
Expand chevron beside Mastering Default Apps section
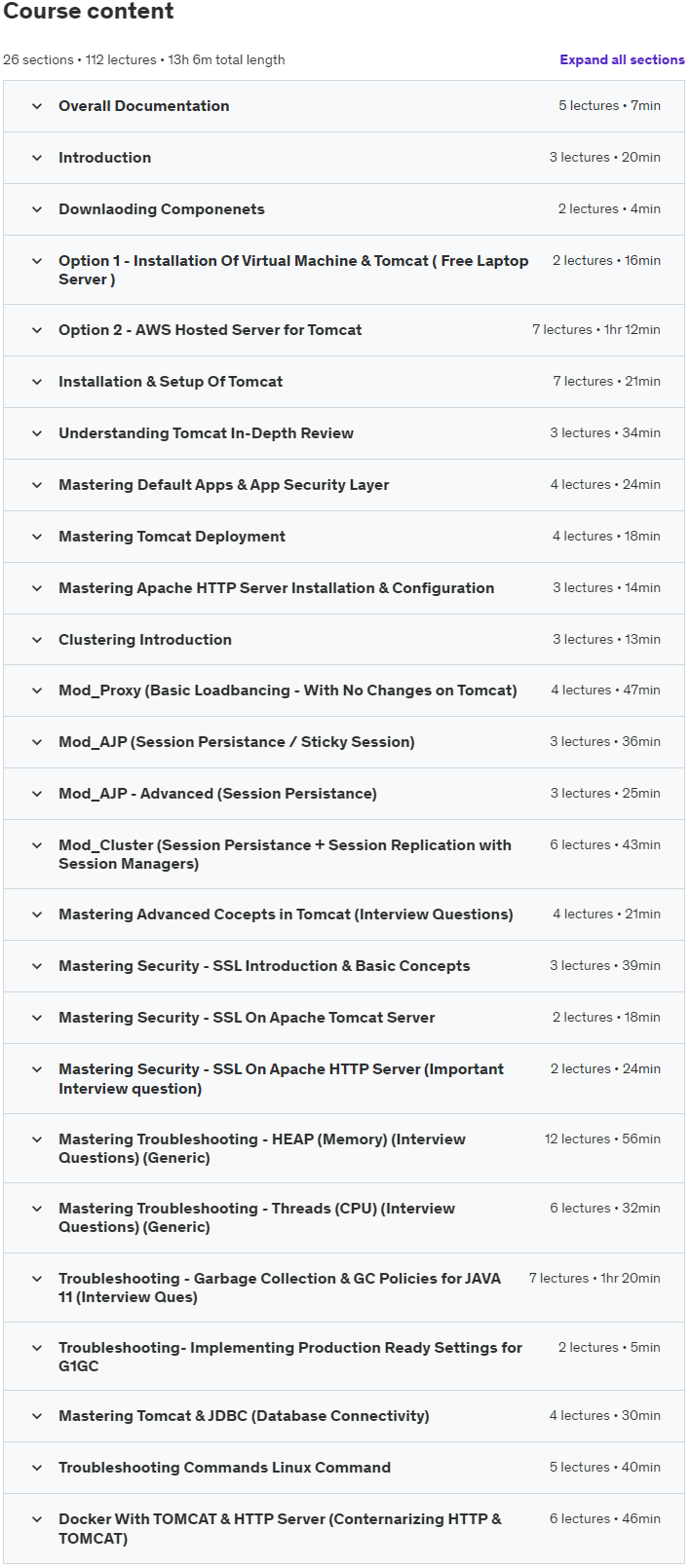(37, 485)
